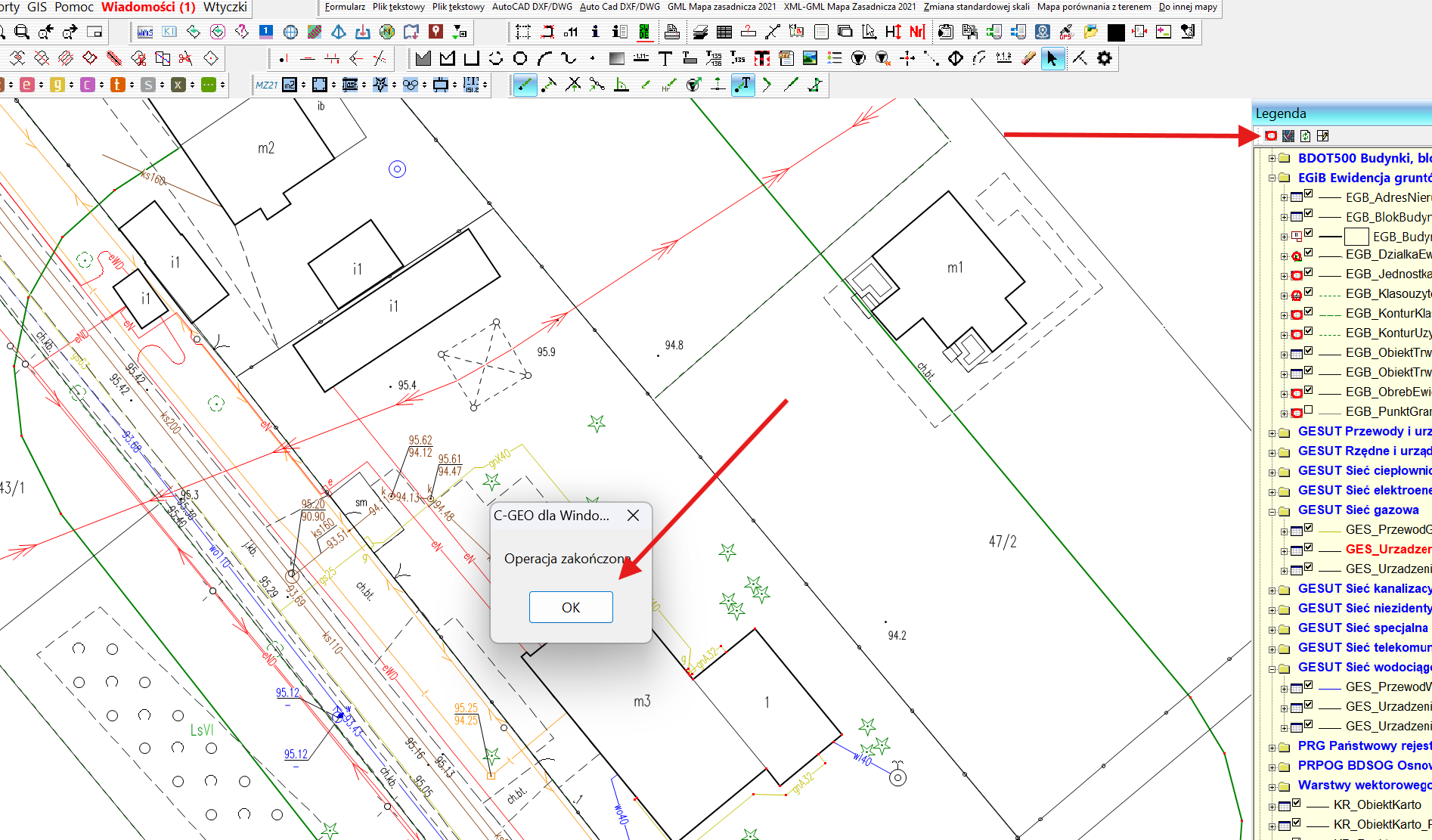Select the GES_Urzadzen red highlighted layer
This screenshot has width=1432, height=840.
coord(1388,549)
